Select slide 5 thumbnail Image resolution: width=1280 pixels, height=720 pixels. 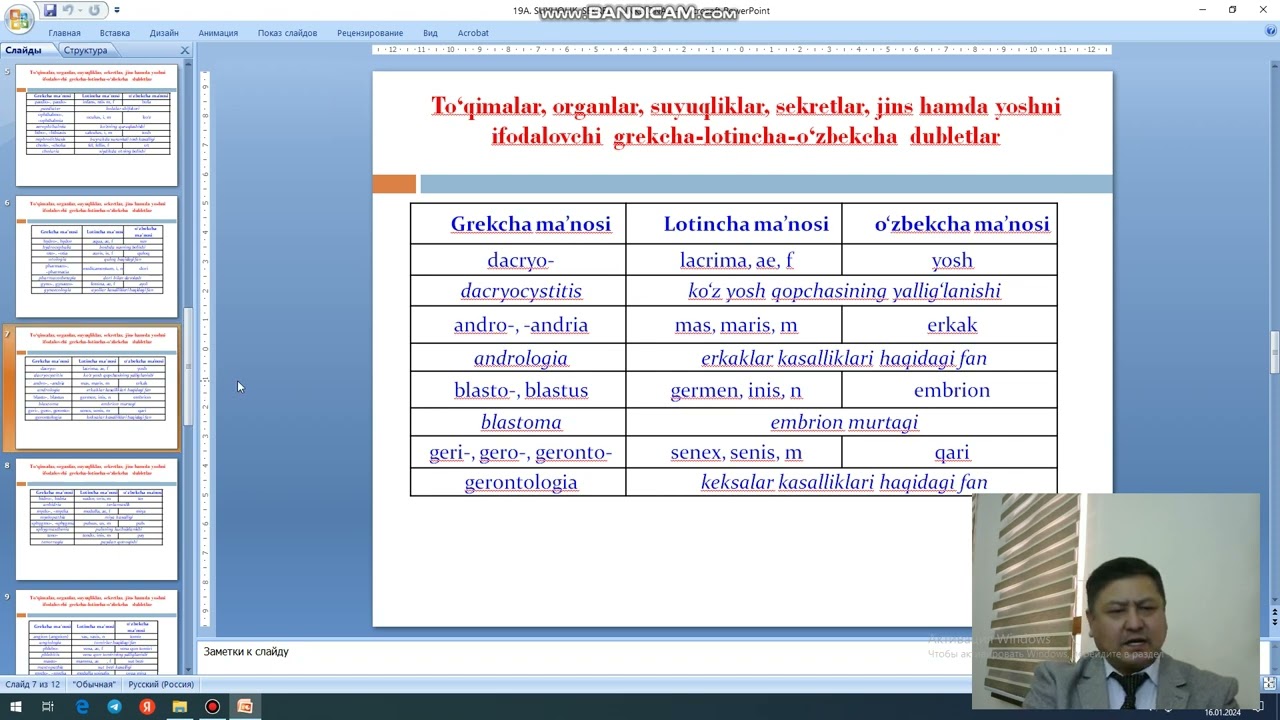pyautogui.click(x=97, y=125)
